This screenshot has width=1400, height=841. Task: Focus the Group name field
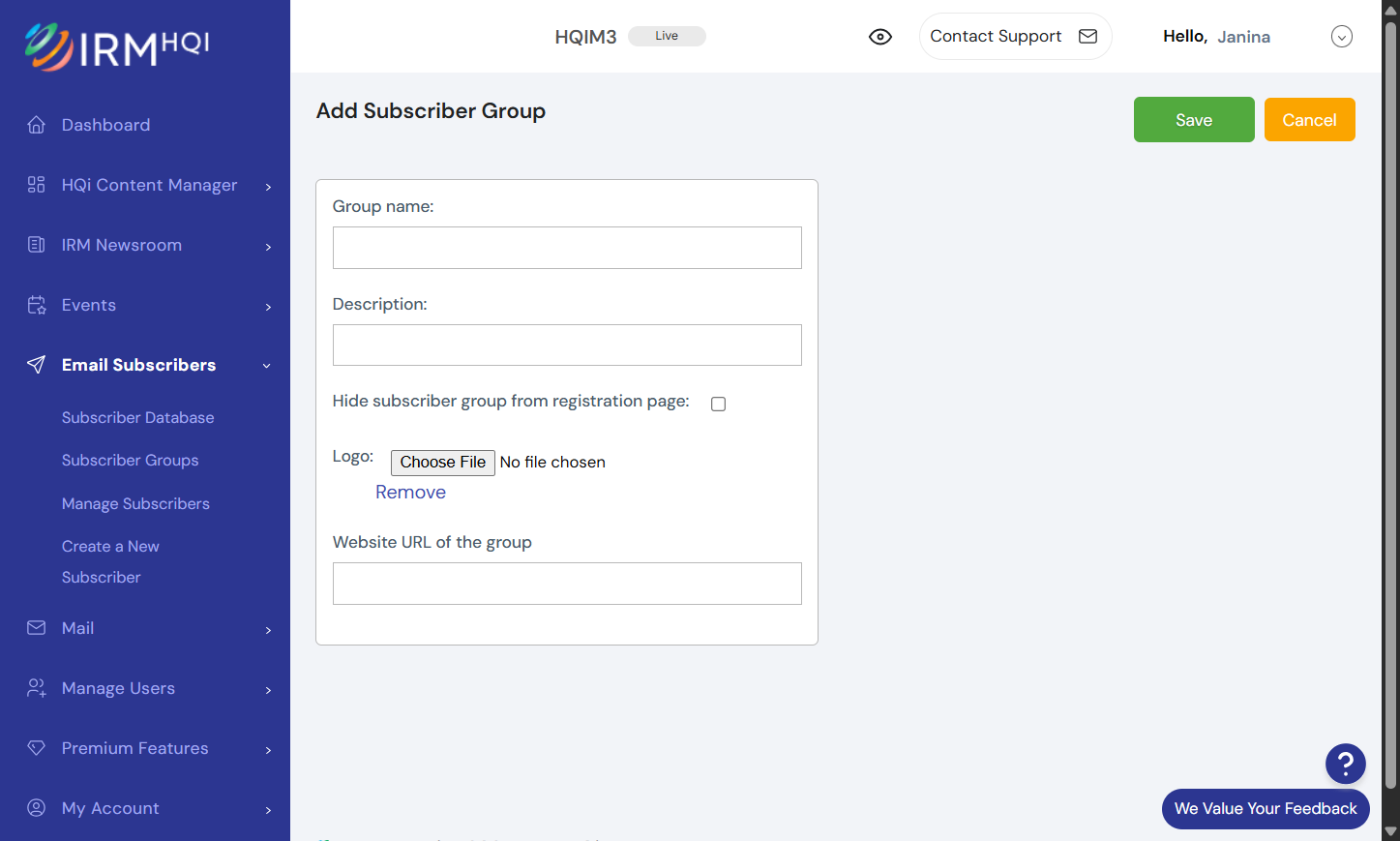pyautogui.click(x=567, y=248)
